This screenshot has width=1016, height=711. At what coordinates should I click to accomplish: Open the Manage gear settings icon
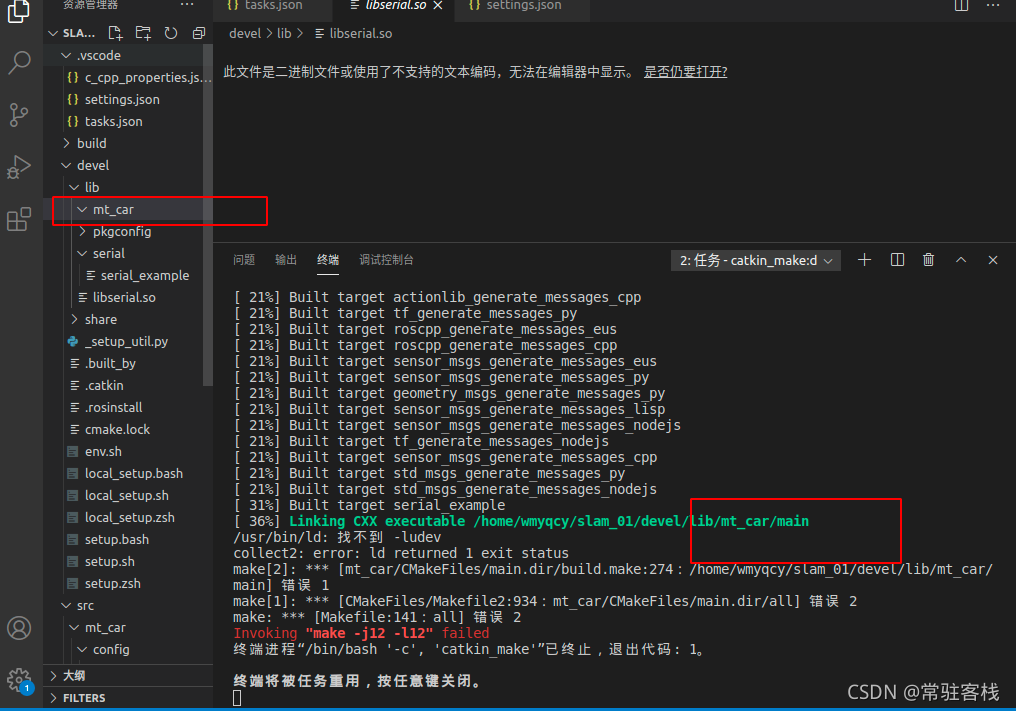pos(19,681)
